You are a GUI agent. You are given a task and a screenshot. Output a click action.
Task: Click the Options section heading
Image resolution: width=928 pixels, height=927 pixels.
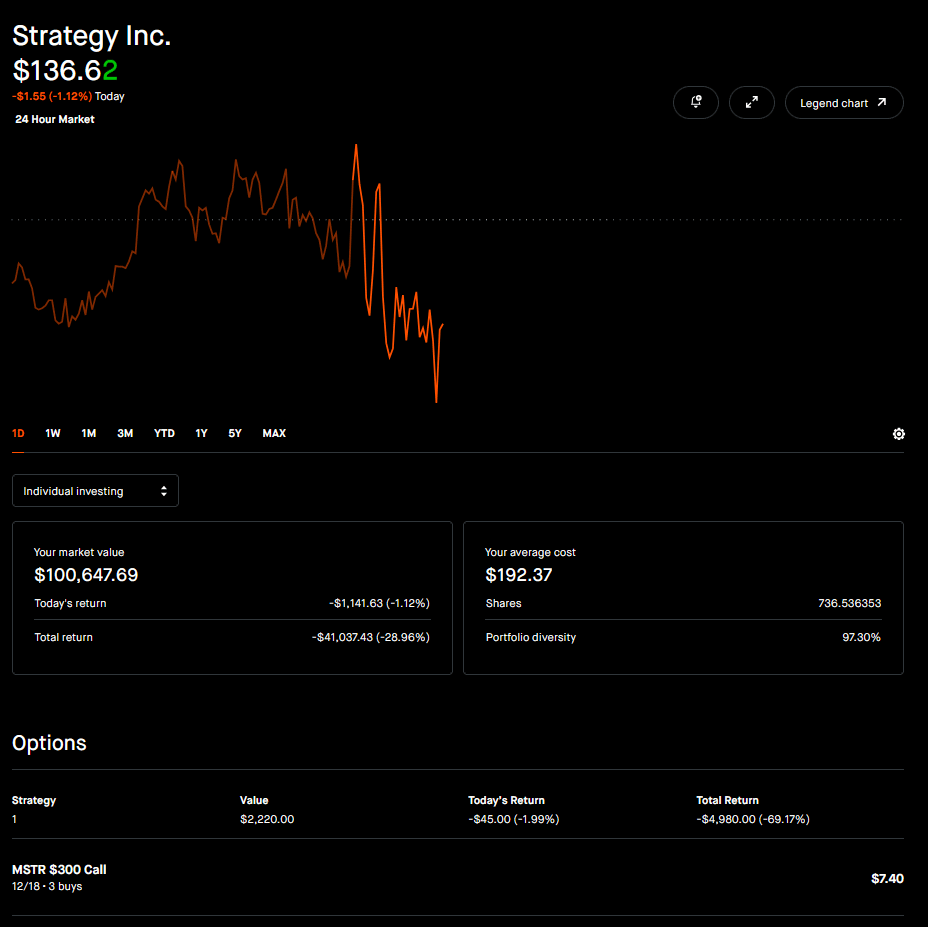49,743
